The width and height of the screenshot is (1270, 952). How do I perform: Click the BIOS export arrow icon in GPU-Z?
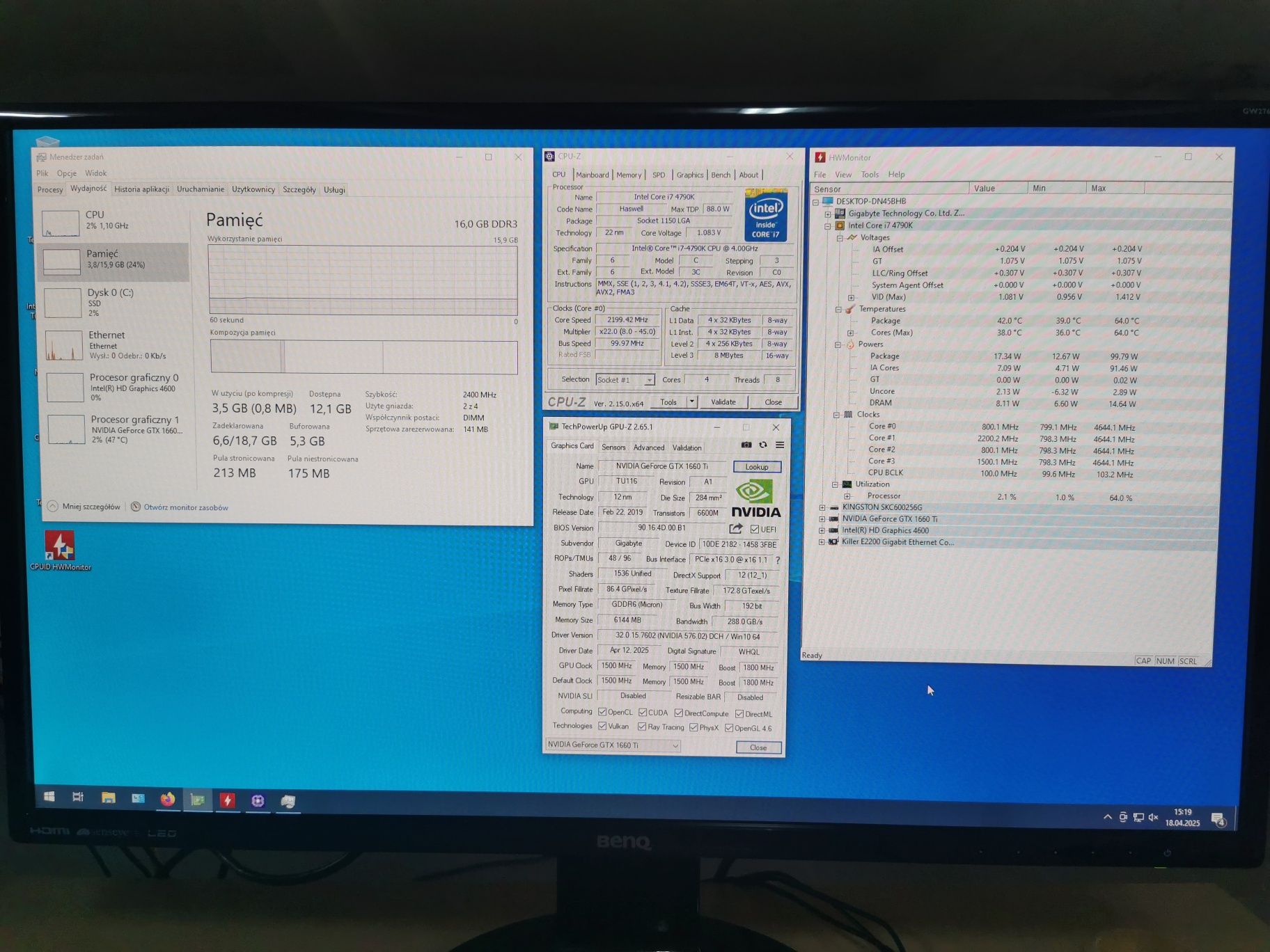pyautogui.click(x=736, y=529)
